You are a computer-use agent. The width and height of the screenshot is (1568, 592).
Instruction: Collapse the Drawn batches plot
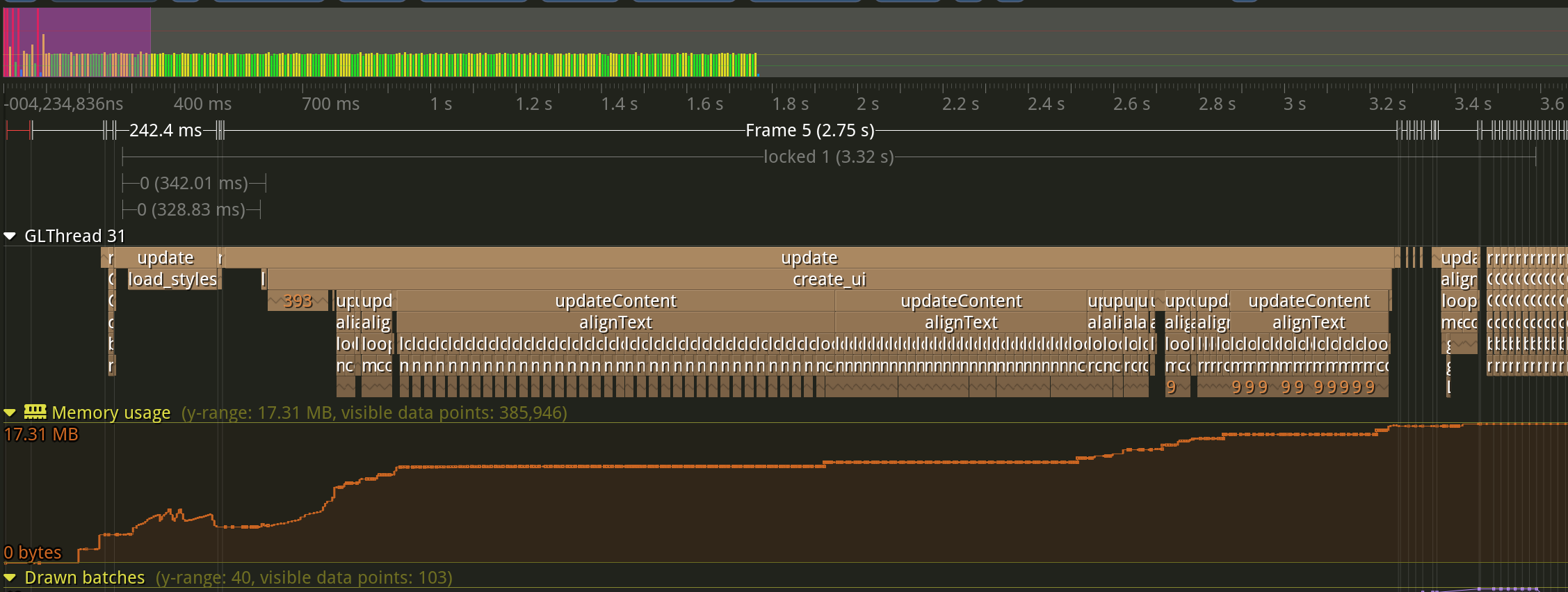coord(10,578)
